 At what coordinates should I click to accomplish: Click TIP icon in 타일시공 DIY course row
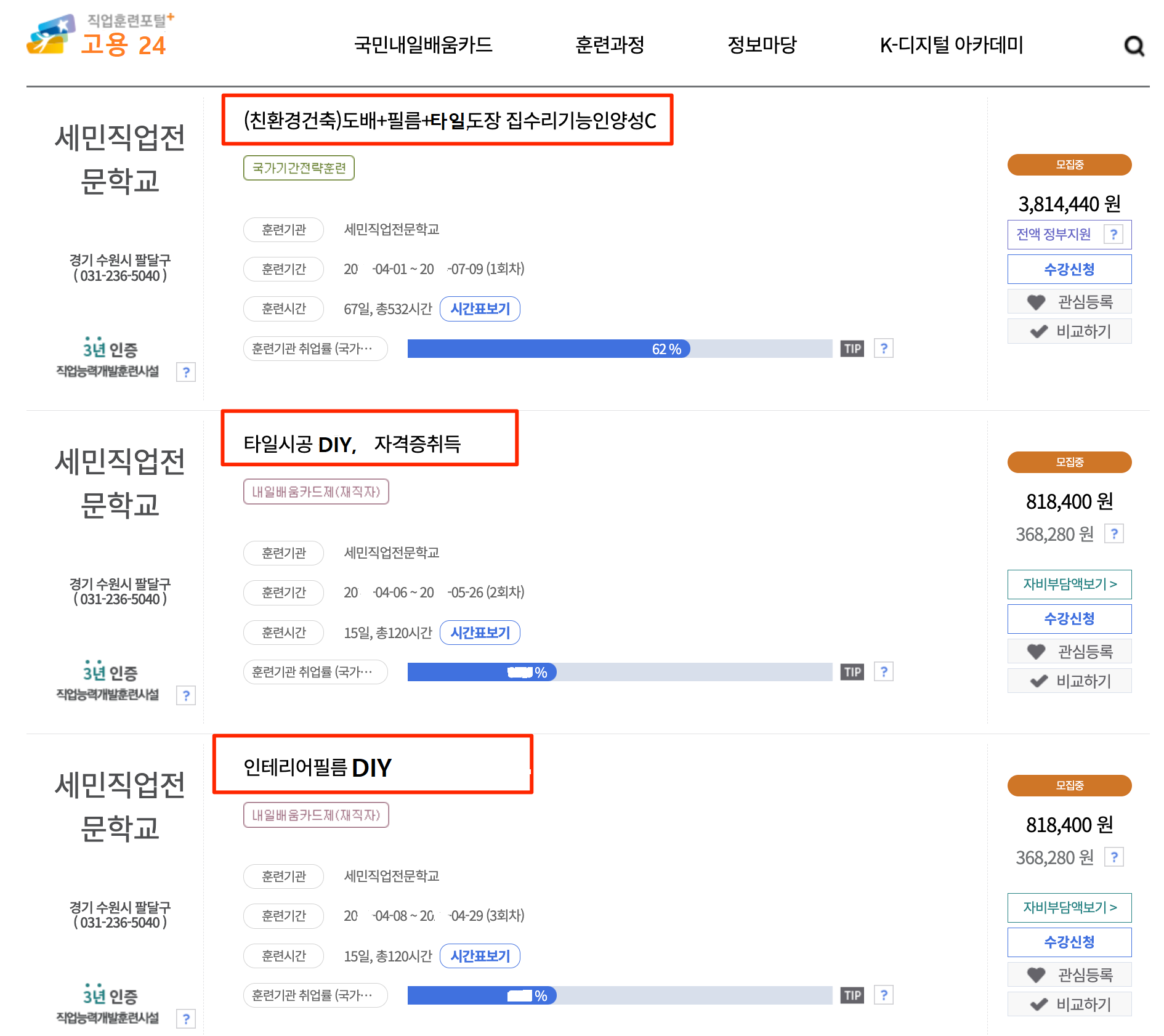pyautogui.click(x=852, y=672)
